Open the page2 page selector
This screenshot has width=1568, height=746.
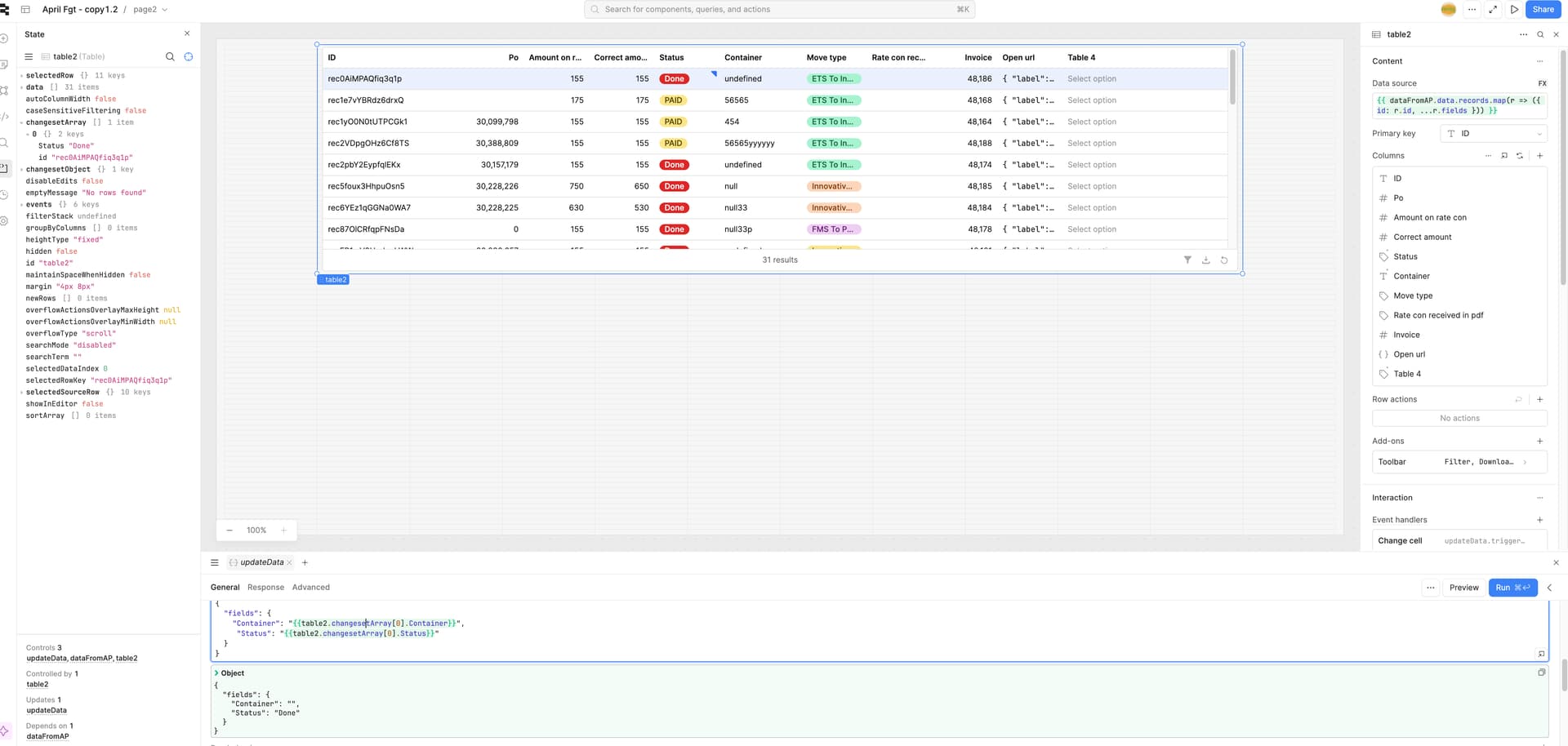(x=150, y=10)
